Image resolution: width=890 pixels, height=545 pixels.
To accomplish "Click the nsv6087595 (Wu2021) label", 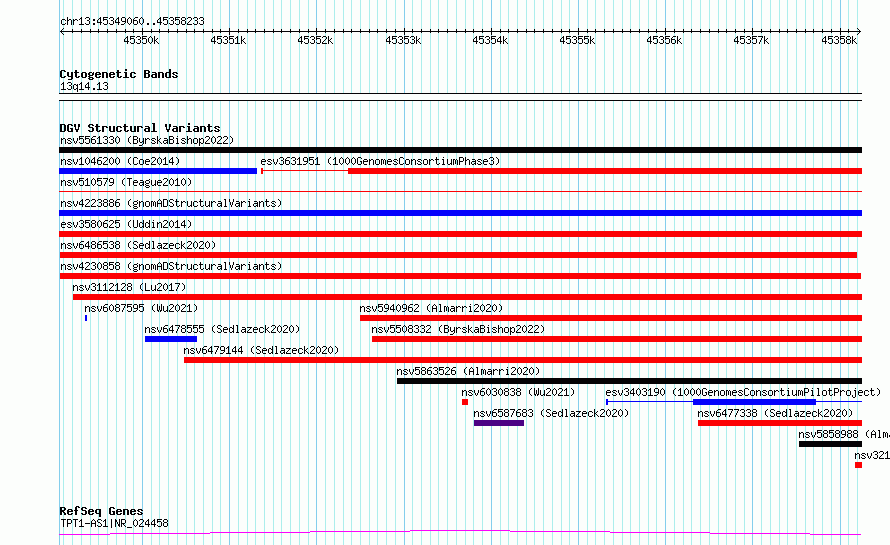I will [141, 308].
